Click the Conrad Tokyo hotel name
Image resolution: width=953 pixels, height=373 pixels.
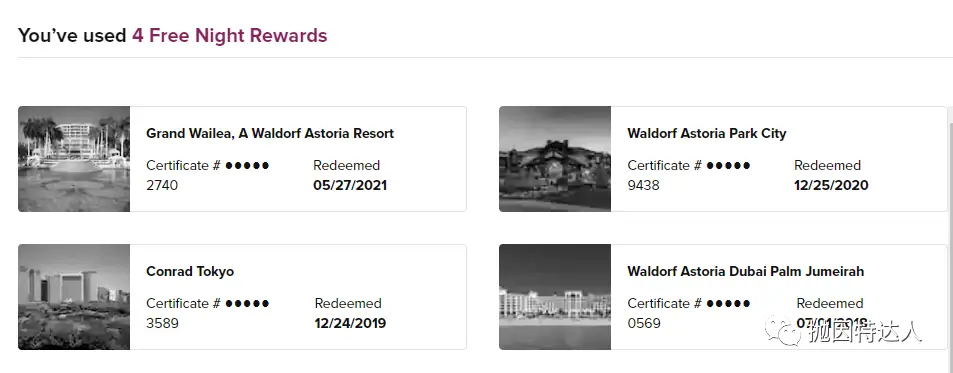pos(190,271)
